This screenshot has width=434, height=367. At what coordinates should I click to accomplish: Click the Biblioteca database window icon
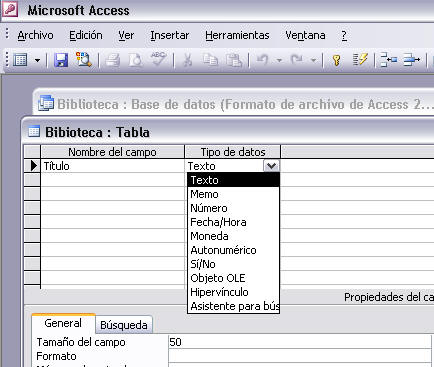click(46, 103)
